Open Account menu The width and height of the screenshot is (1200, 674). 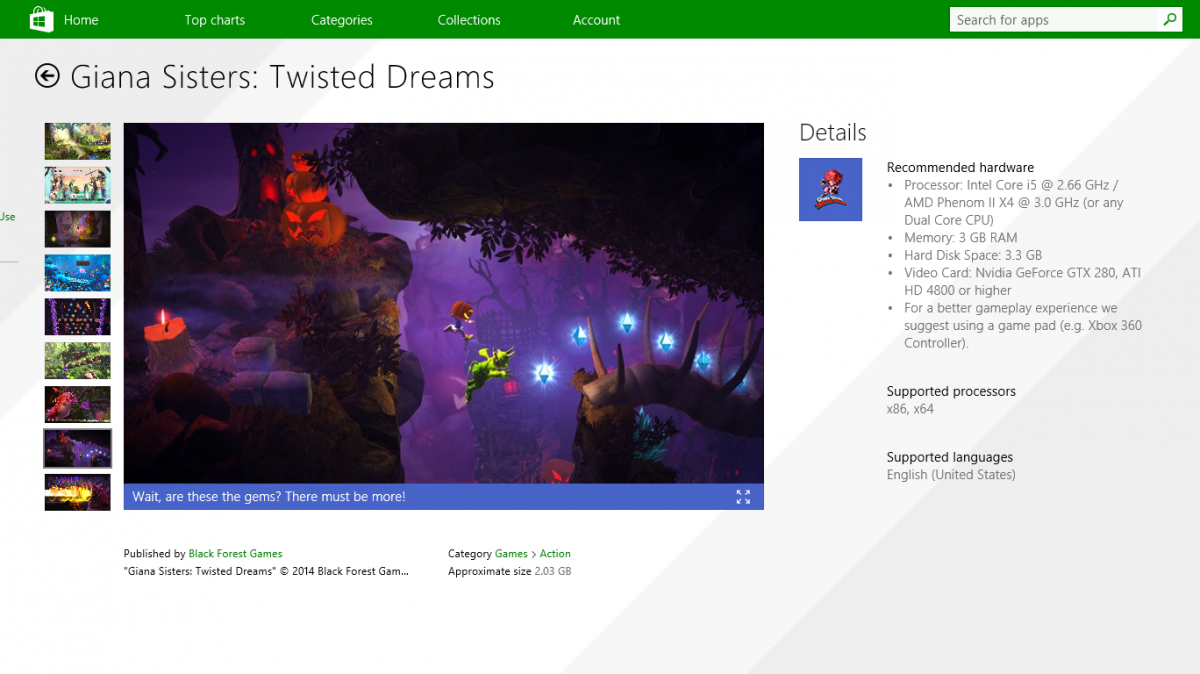pyautogui.click(x=596, y=20)
